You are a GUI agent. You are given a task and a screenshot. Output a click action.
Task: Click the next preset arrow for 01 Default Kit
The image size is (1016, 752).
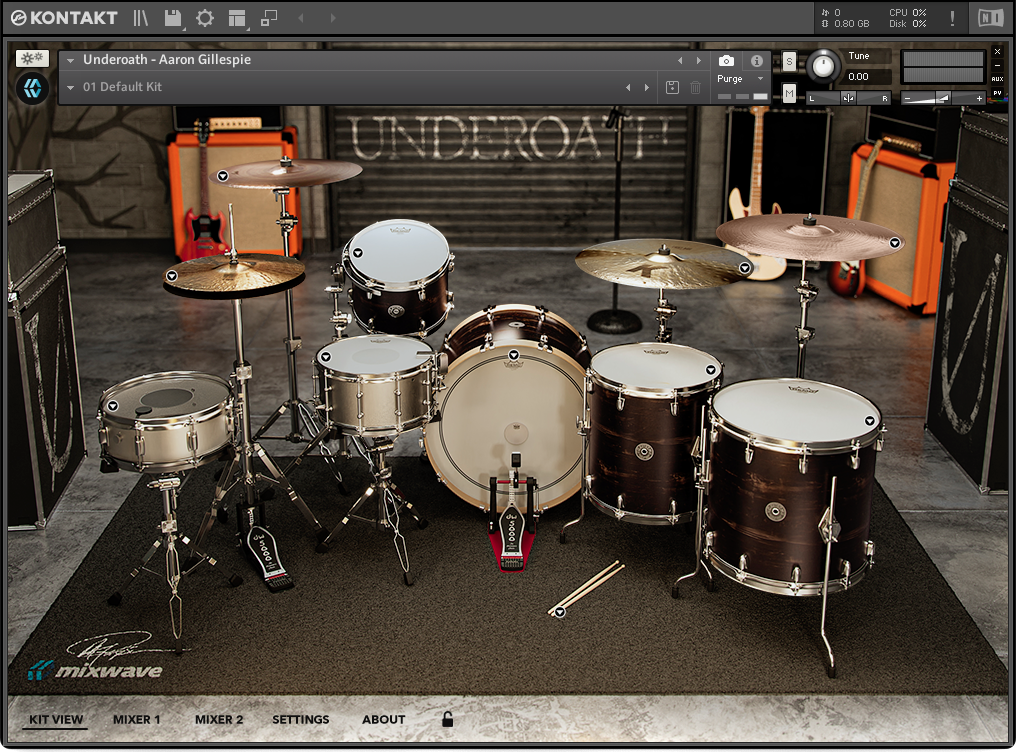647,87
